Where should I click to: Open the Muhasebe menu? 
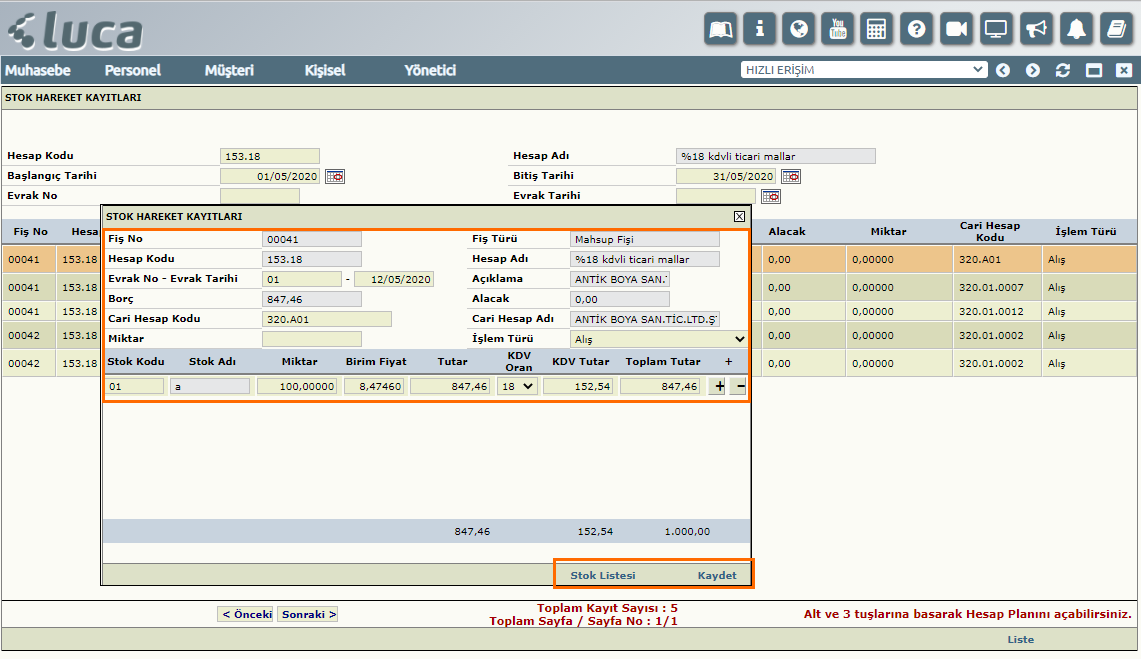pos(38,71)
